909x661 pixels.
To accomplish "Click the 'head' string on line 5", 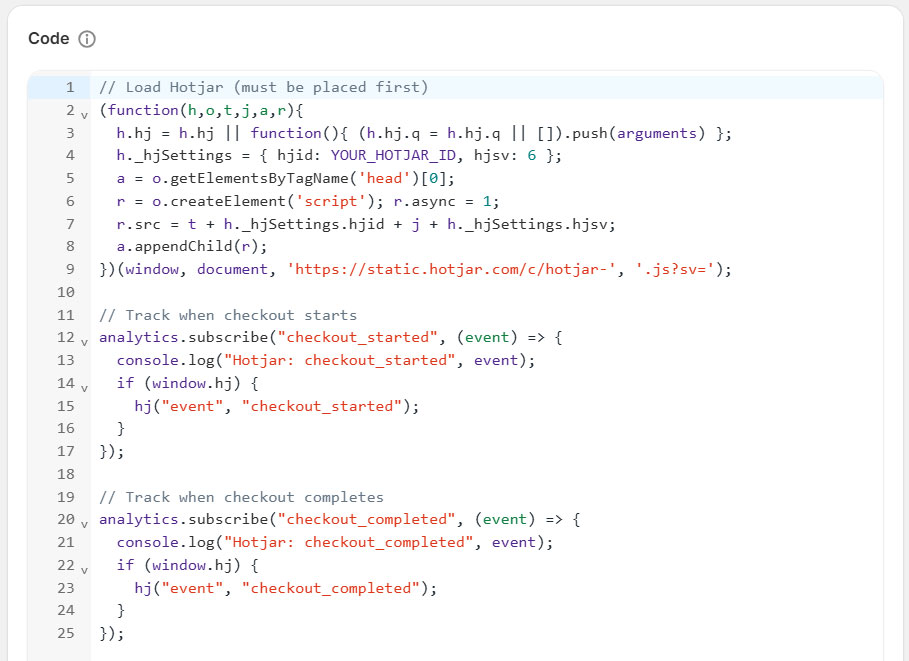I will 384,179.
